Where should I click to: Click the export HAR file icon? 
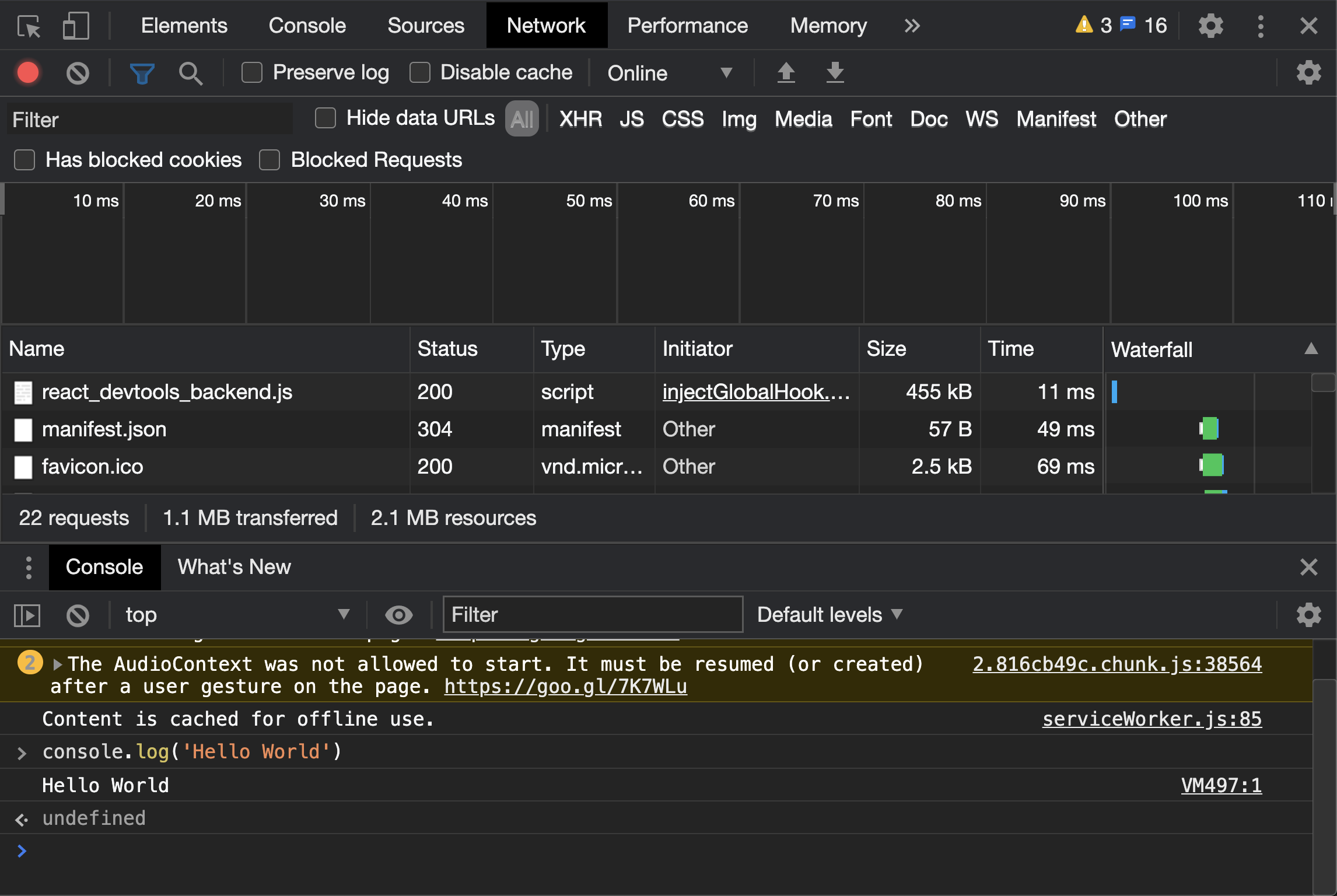[x=834, y=71]
